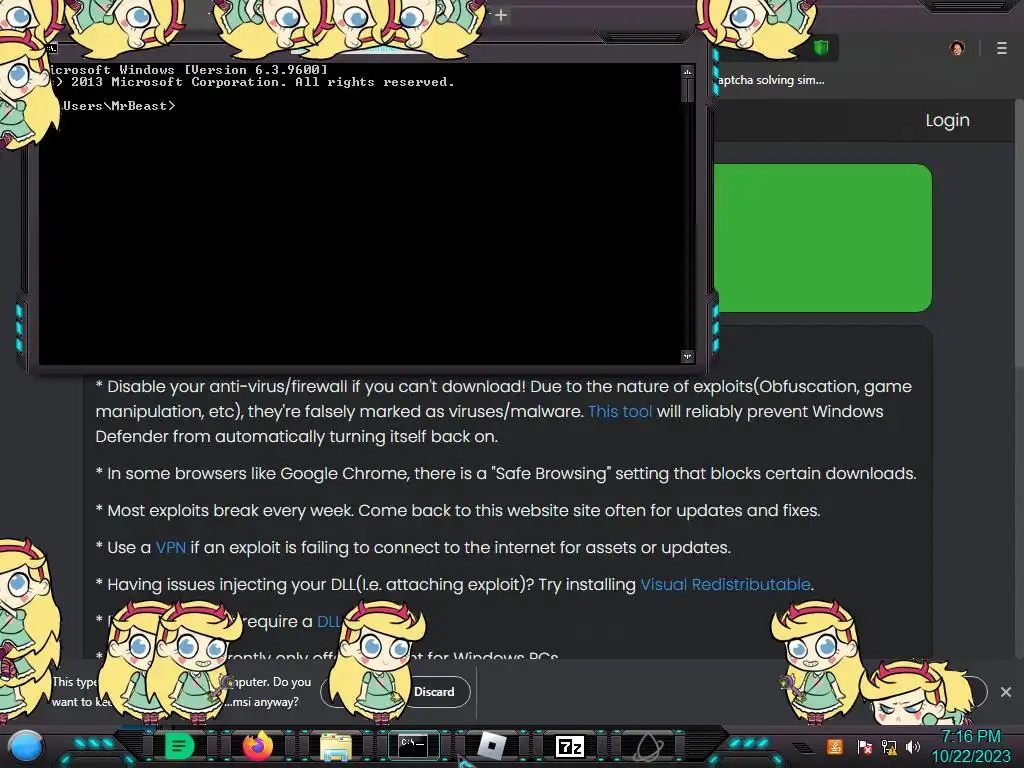
Task: Click the browser page vertical scrollbar
Action: 1019,232
